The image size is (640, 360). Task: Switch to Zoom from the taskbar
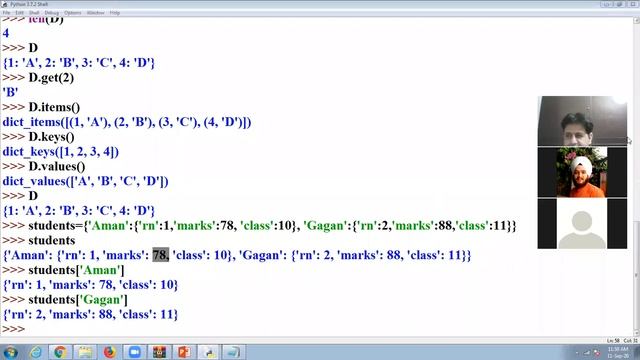[x=134, y=352]
